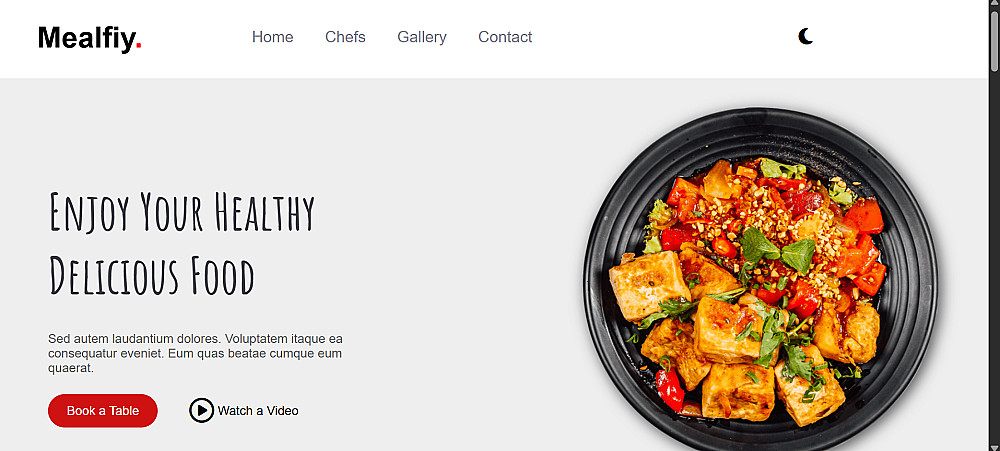
Task: Open the Home nav item
Action: 272,37
